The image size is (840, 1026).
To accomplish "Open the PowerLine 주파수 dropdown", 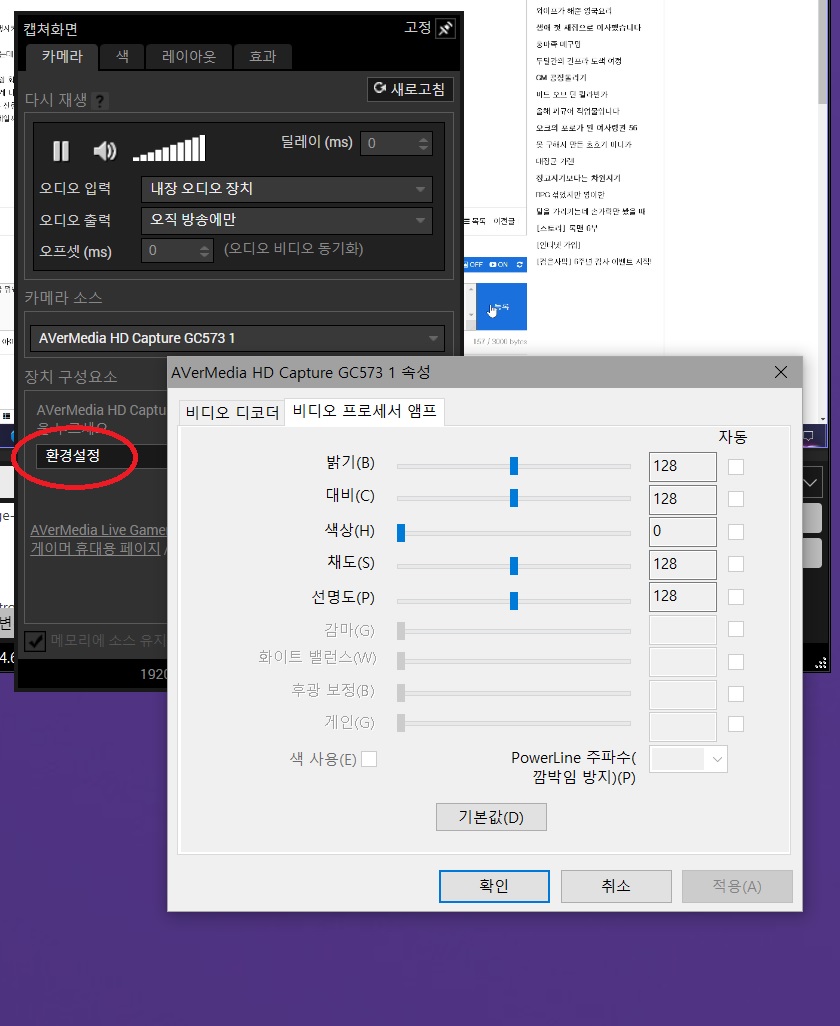I will (x=688, y=759).
